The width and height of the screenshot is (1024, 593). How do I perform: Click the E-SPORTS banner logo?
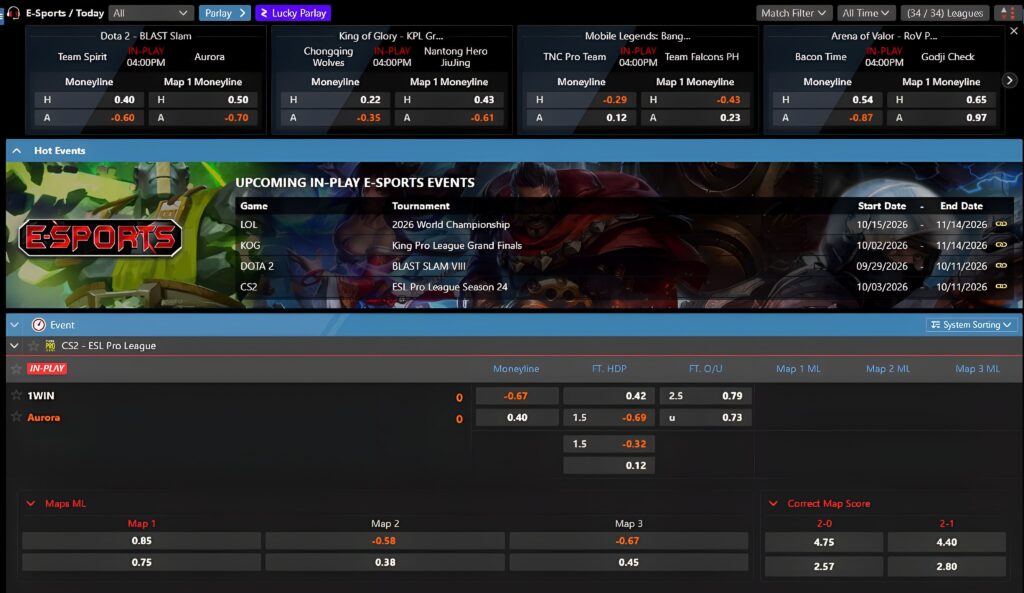[x=101, y=237]
